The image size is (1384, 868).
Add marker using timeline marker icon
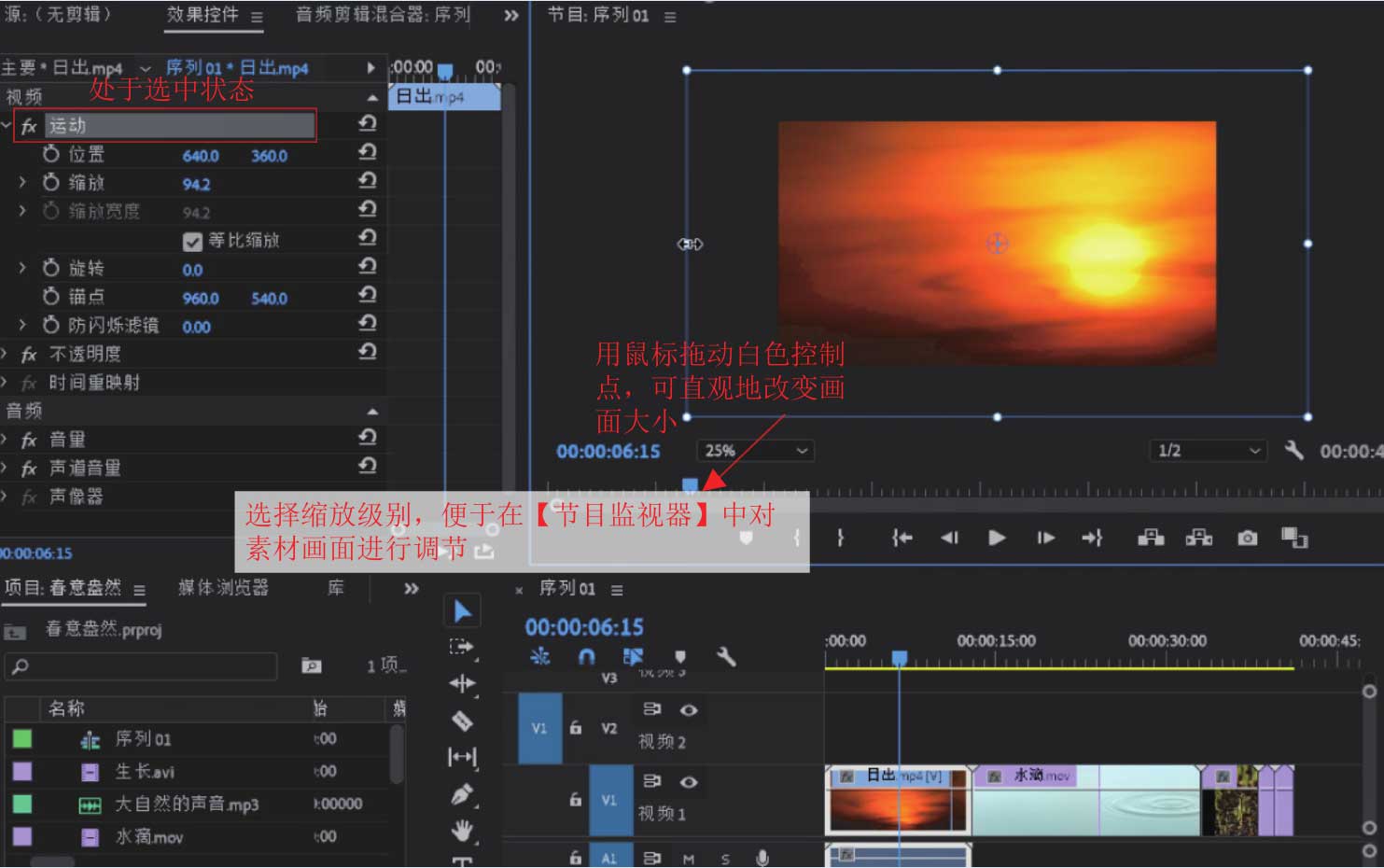pyautogui.click(x=680, y=657)
